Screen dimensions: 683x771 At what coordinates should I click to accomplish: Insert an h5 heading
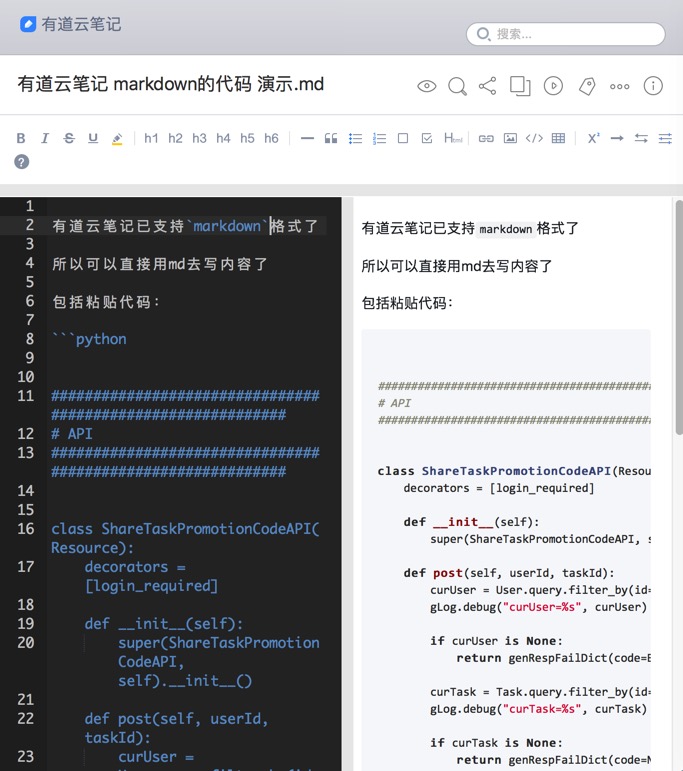pos(247,138)
